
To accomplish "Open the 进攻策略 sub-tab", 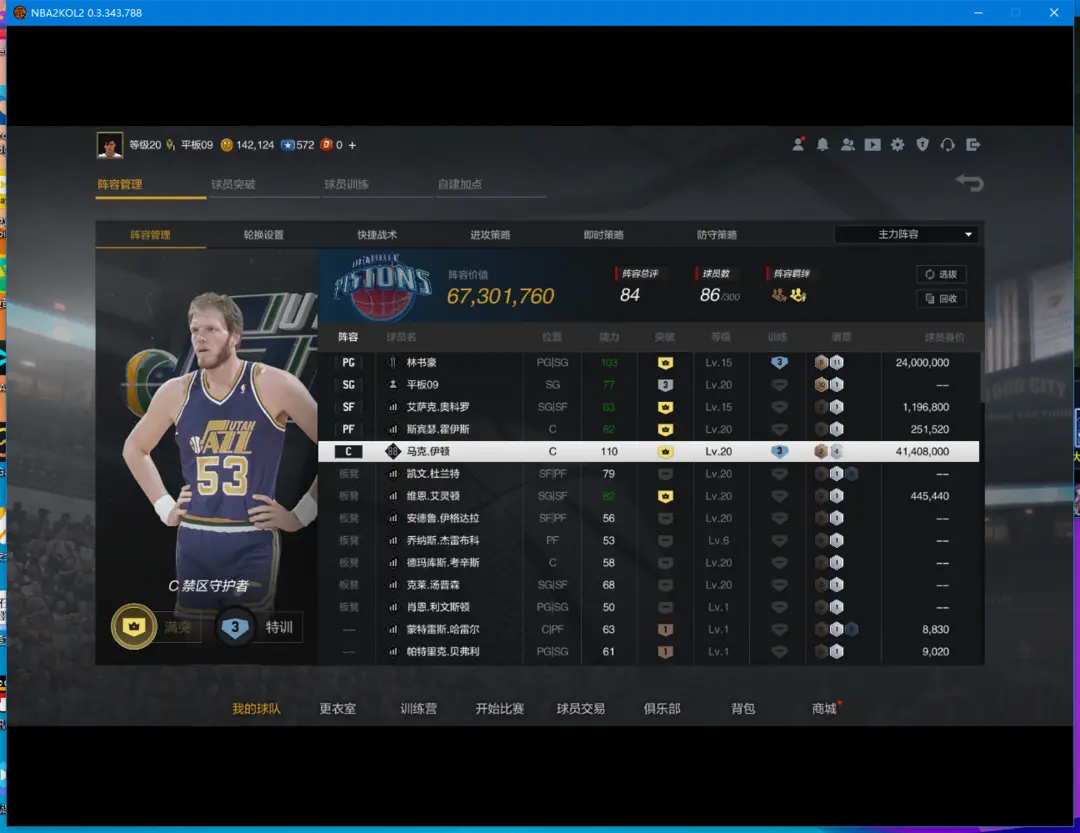I will [x=490, y=234].
